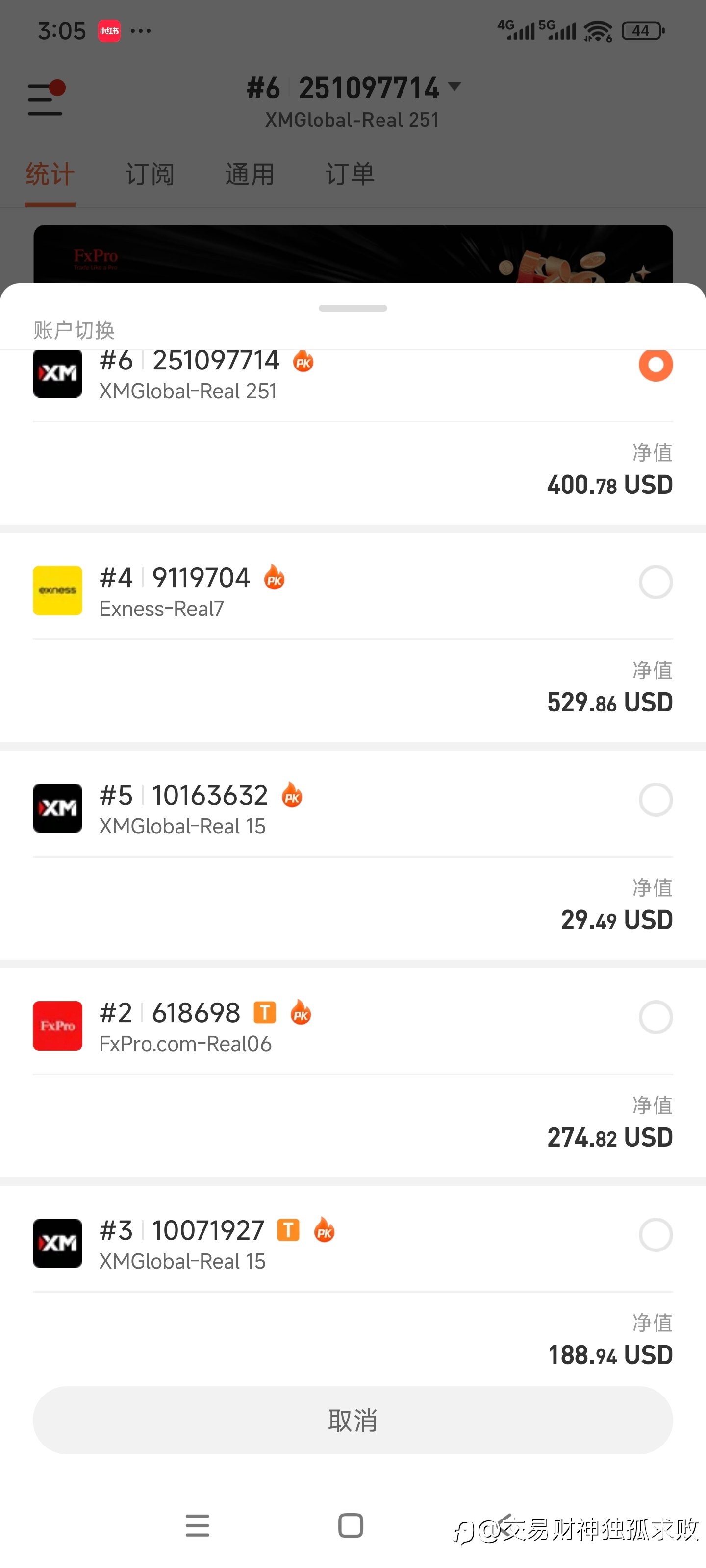Open the 订单 tab

tap(350, 175)
